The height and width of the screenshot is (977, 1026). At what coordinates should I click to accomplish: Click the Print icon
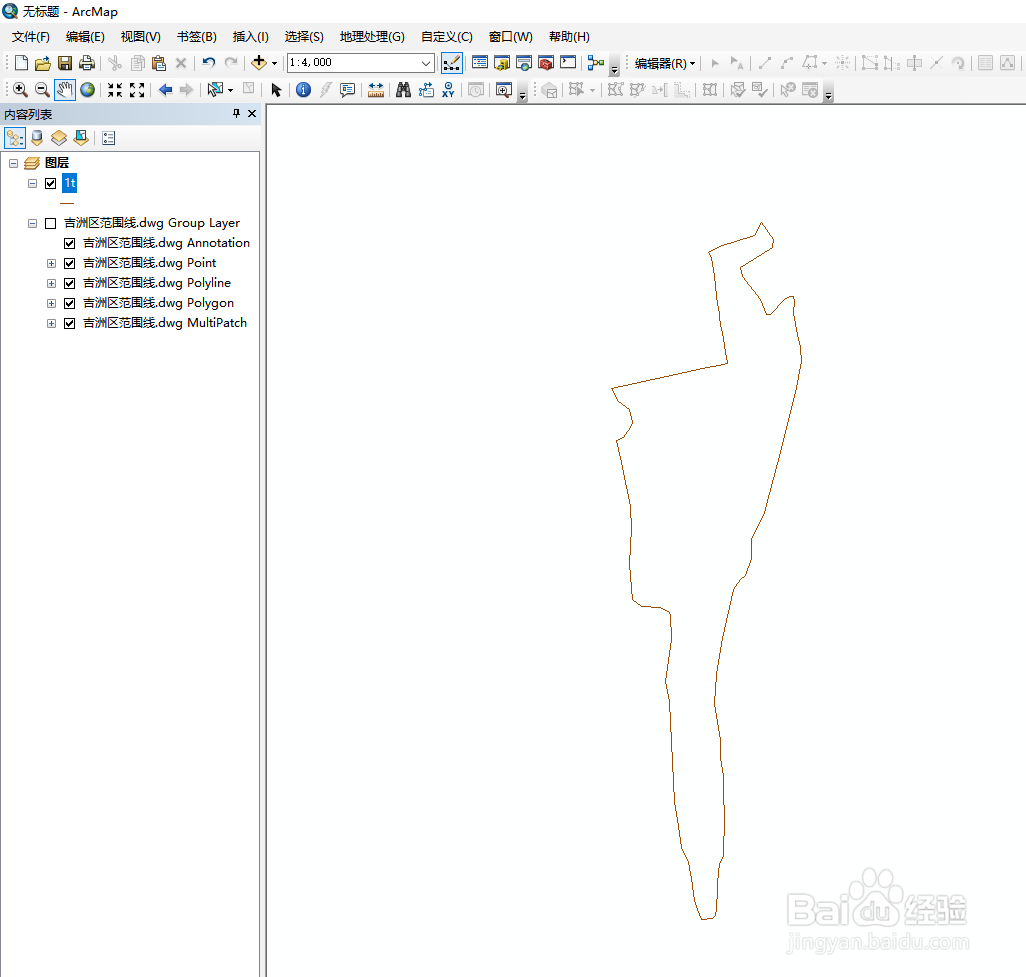click(86, 63)
